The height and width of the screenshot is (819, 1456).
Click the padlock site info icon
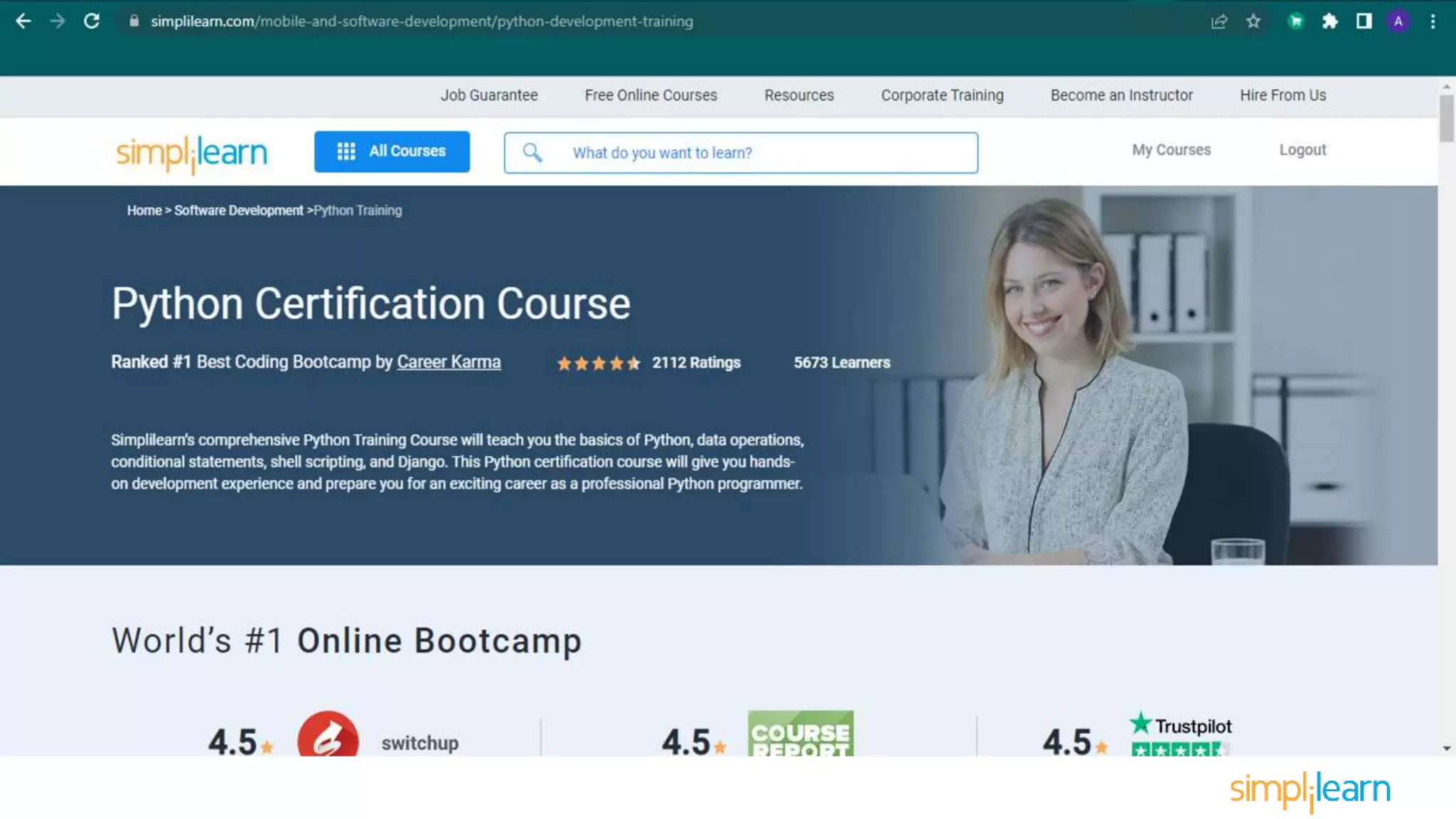(134, 21)
